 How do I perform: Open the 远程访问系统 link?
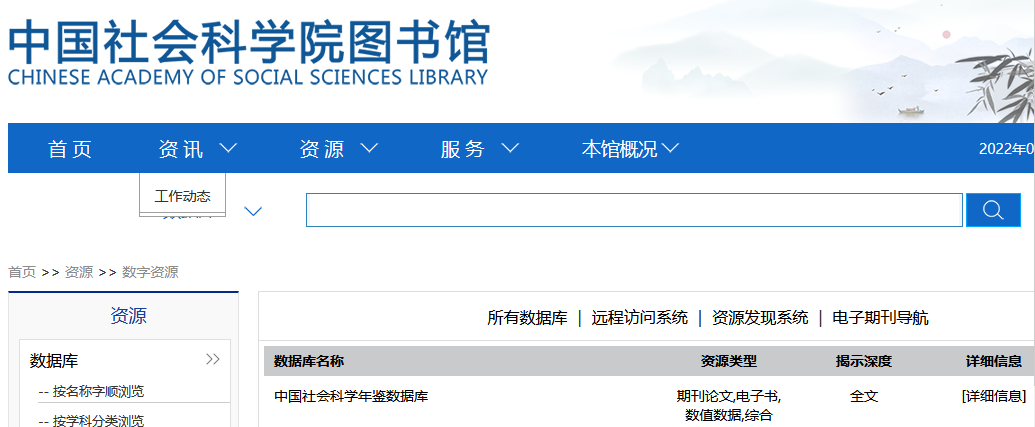[639, 318]
